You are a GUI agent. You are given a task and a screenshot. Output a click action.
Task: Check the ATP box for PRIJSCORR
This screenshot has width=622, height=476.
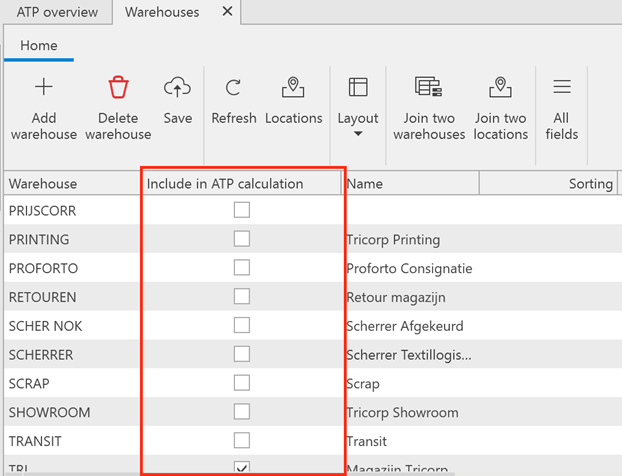click(x=242, y=210)
